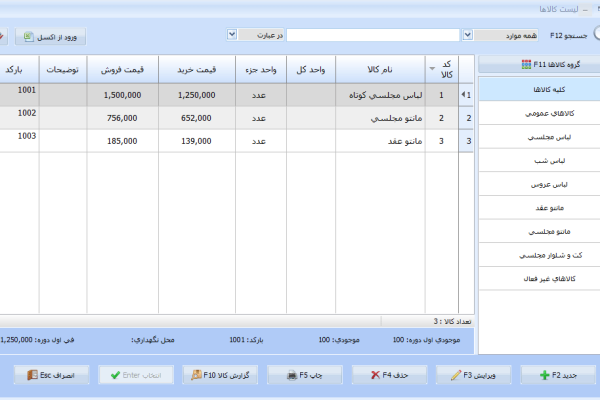Screen dimensions: 600x400
Task: Select لباس مجلسی group in sidebar
Action: coord(539,137)
